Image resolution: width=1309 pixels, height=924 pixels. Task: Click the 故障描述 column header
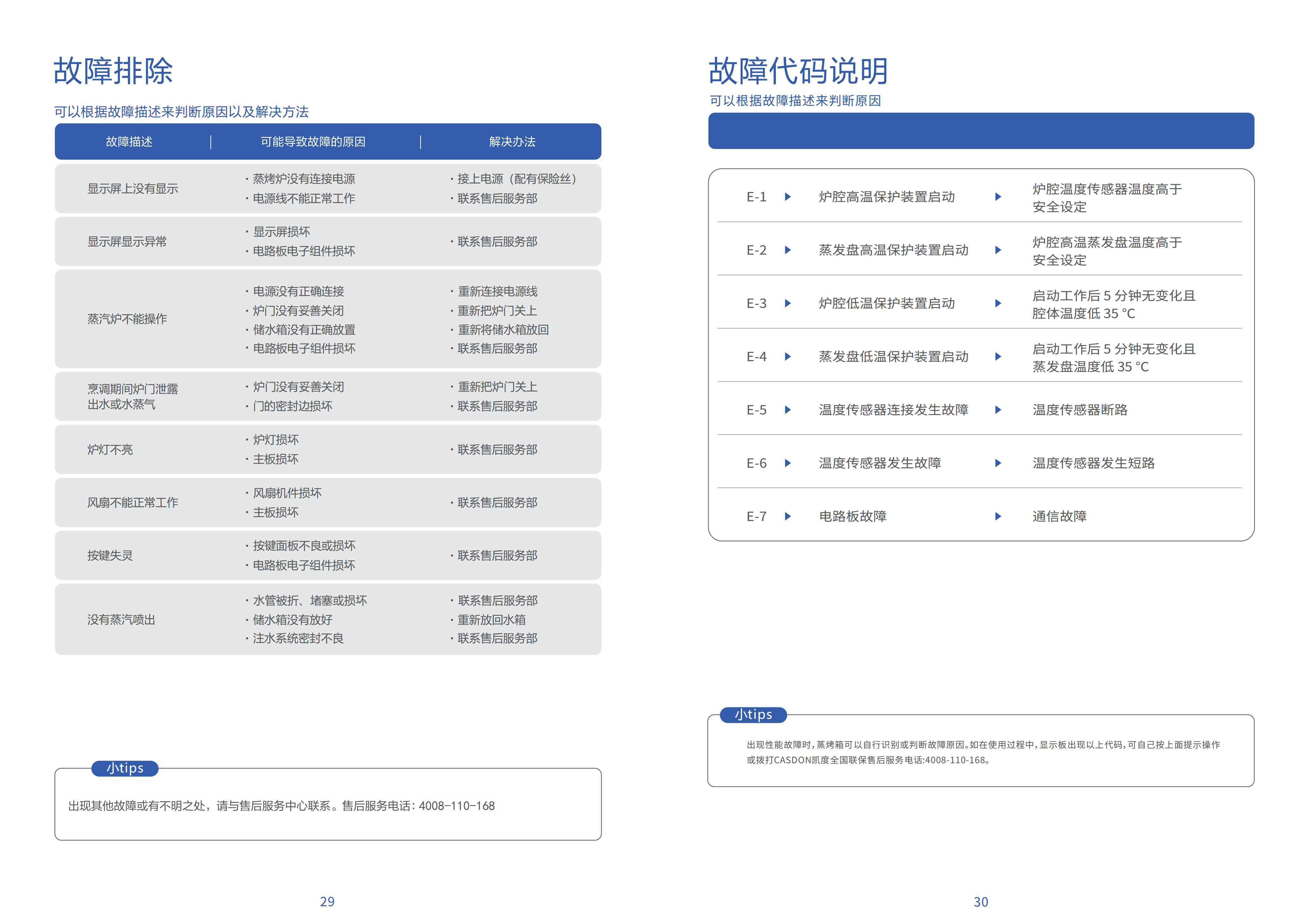(x=129, y=142)
